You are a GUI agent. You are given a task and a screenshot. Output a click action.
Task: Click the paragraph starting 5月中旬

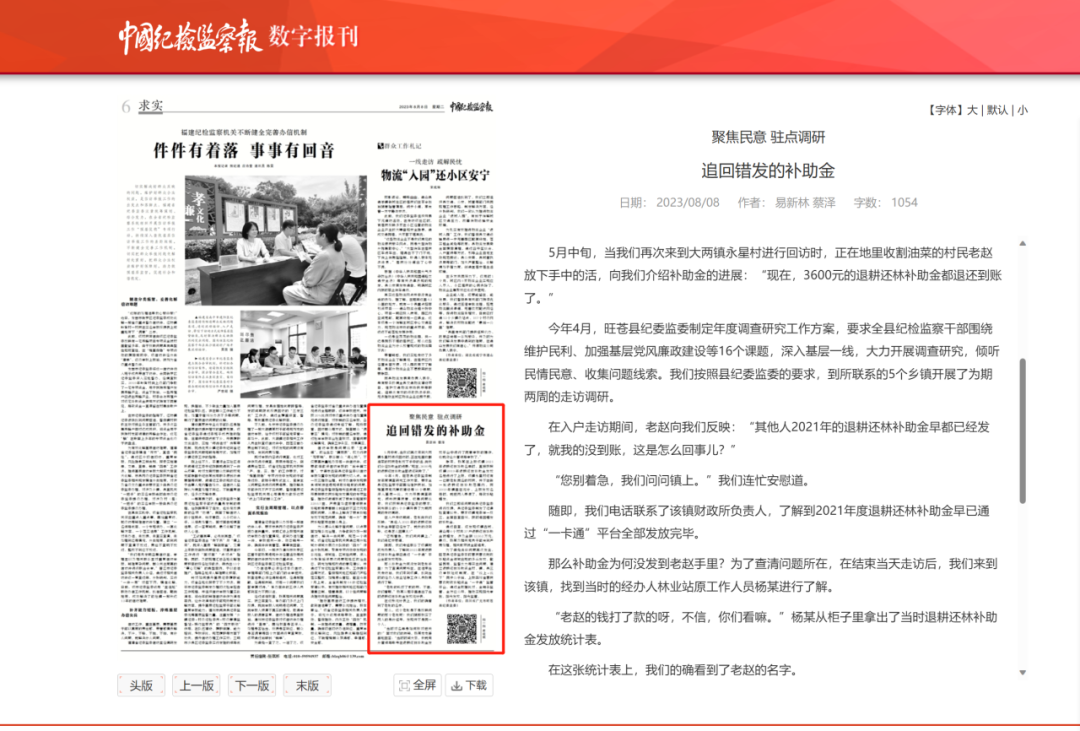point(762,276)
